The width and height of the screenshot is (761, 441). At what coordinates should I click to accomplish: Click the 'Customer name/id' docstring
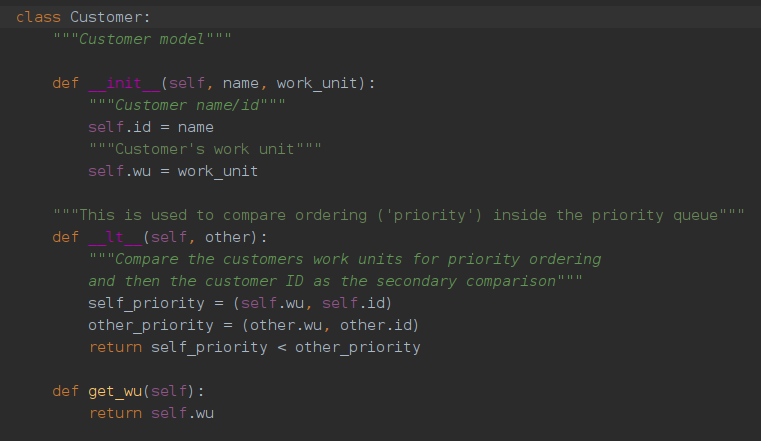(x=186, y=105)
